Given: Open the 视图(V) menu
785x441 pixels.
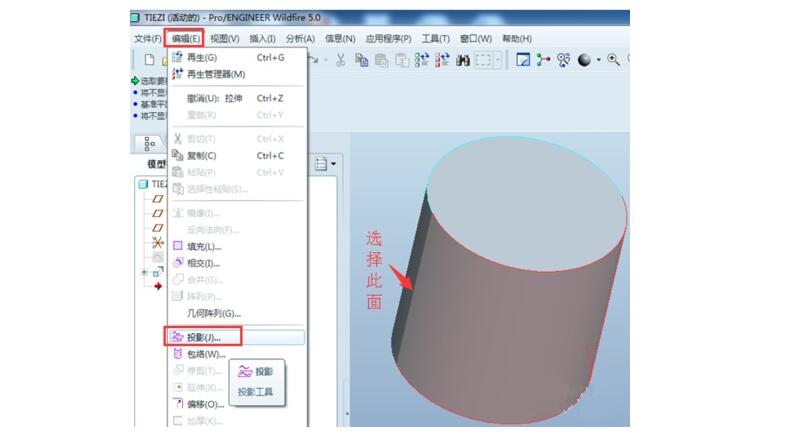Looking at the screenshot, I should pos(224,39).
